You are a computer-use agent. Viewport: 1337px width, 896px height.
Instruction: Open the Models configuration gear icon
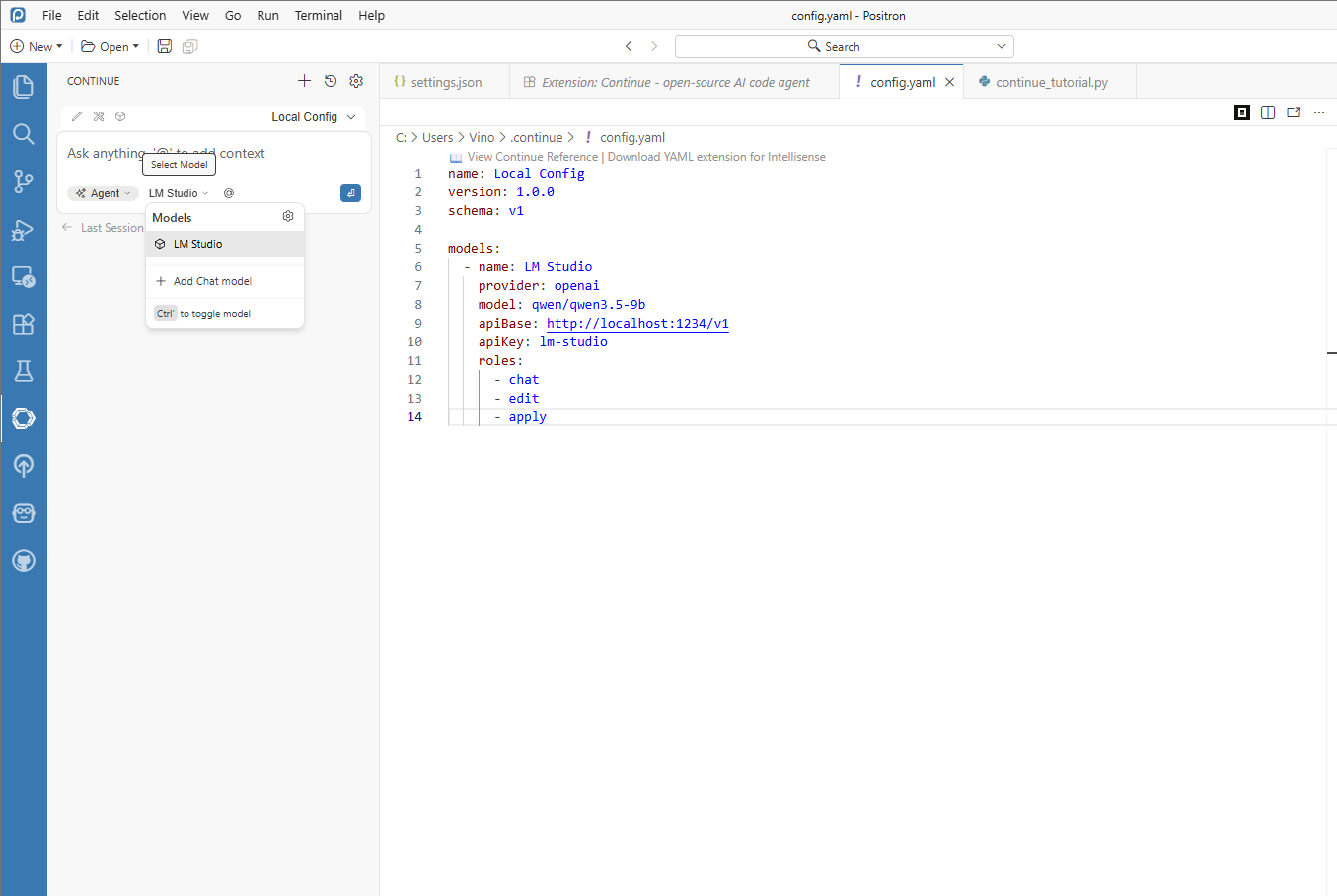[288, 217]
